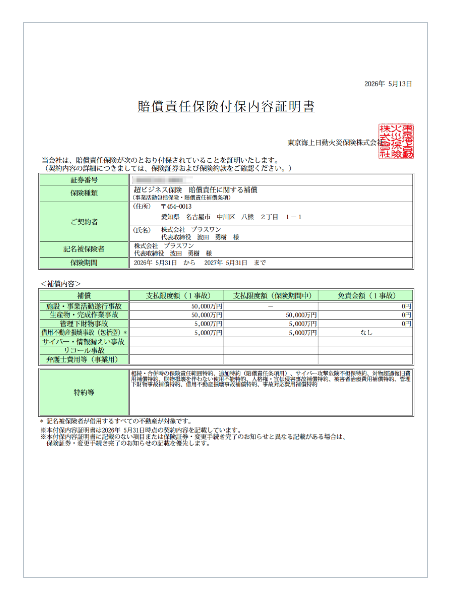Select the ご契約者 label cell

click(84, 222)
